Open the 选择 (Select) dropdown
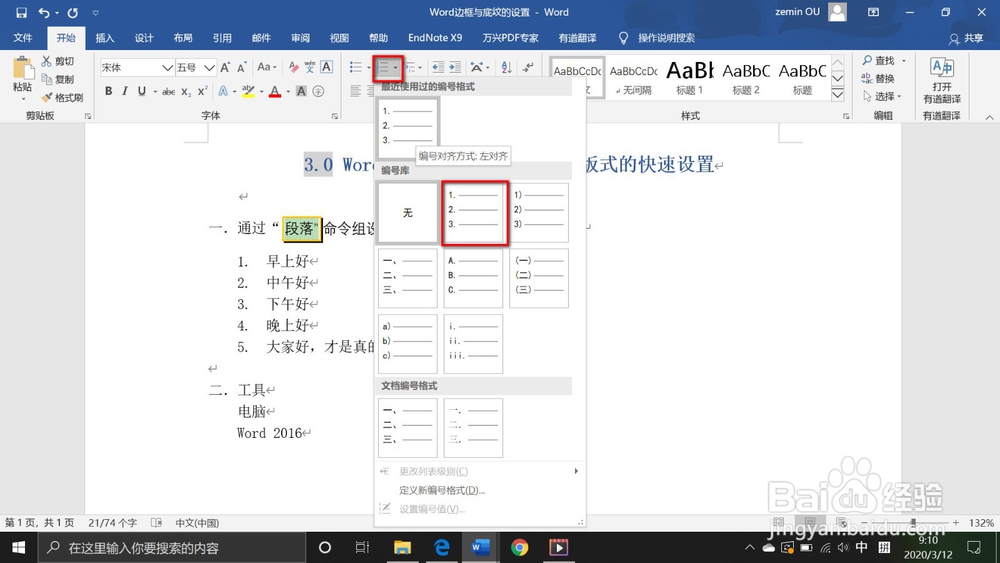 point(881,96)
